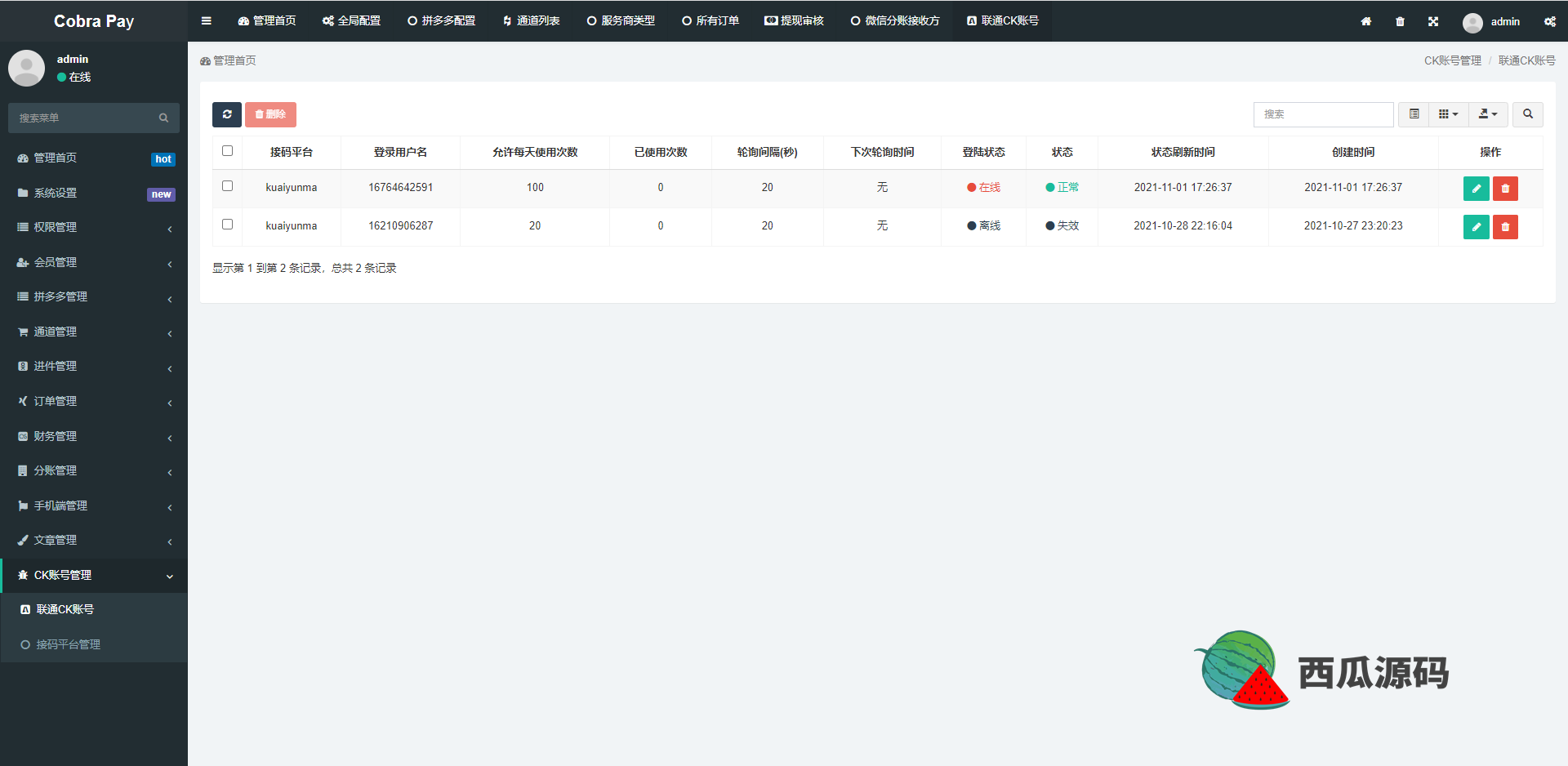Image resolution: width=1568 pixels, height=766 pixels.
Task: Expand the 拼多多管理 sidebar menu
Action: tap(94, 297)
